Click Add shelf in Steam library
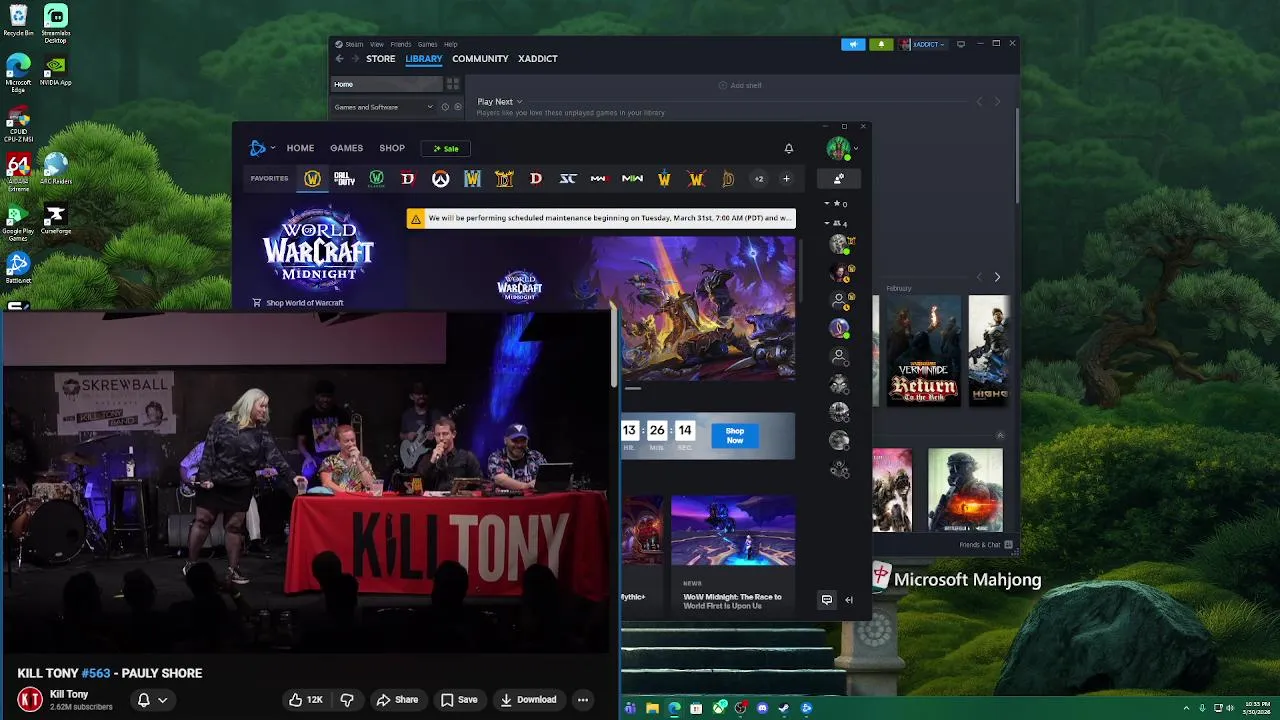 click(x=740, y=86)
